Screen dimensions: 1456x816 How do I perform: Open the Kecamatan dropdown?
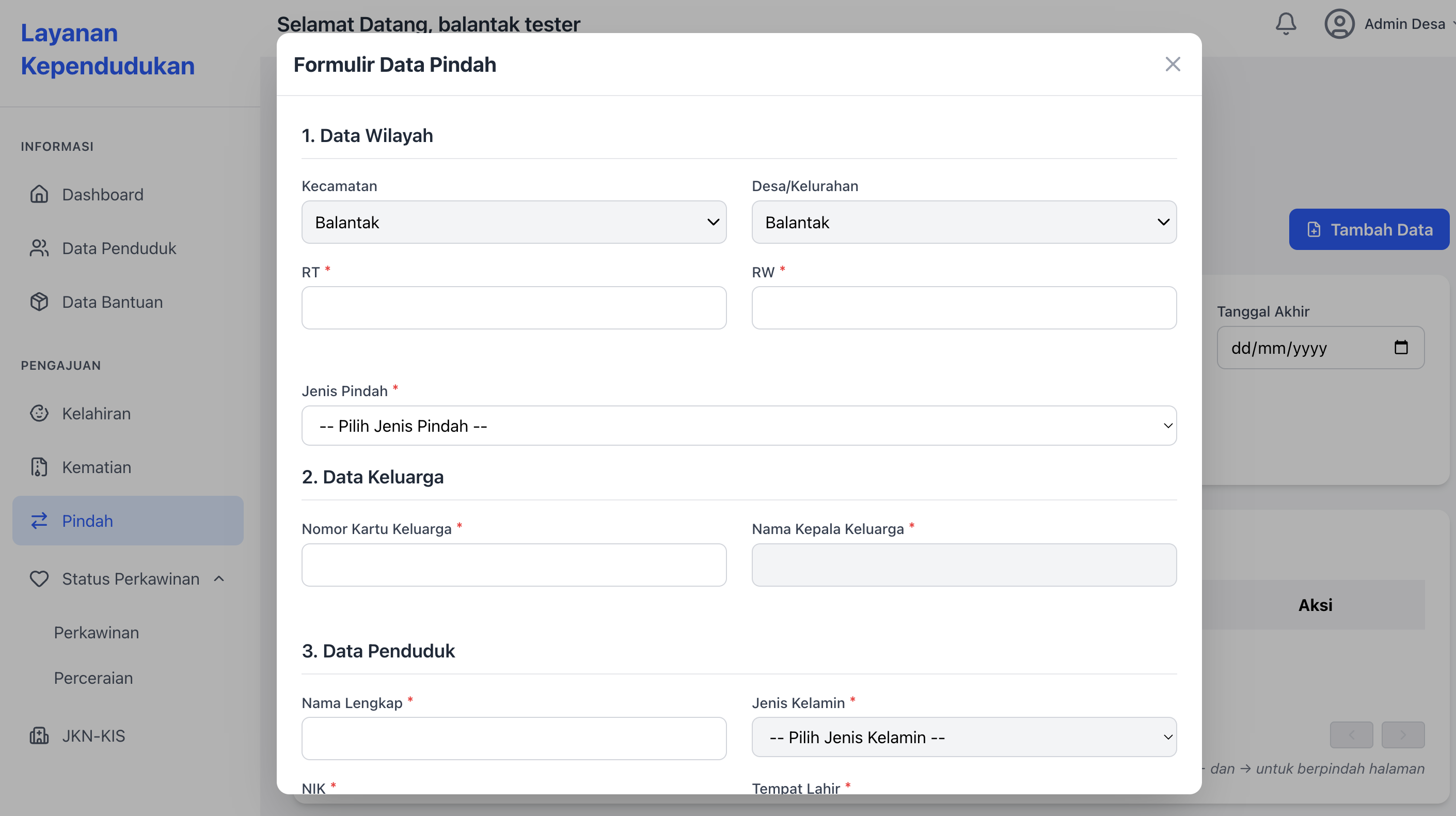point(513,222)
